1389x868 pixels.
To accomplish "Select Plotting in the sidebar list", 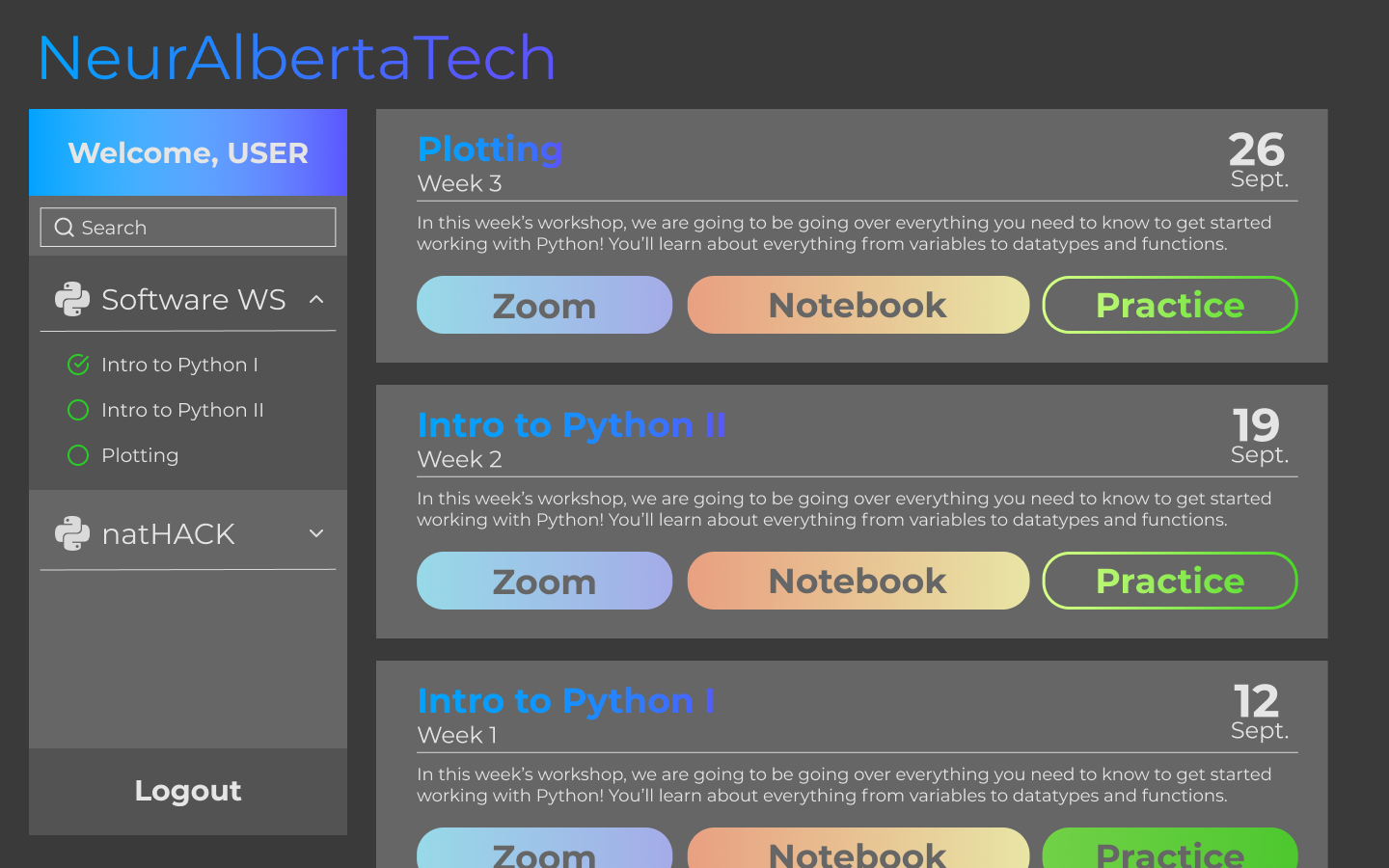I will click(x=140, y=455).
